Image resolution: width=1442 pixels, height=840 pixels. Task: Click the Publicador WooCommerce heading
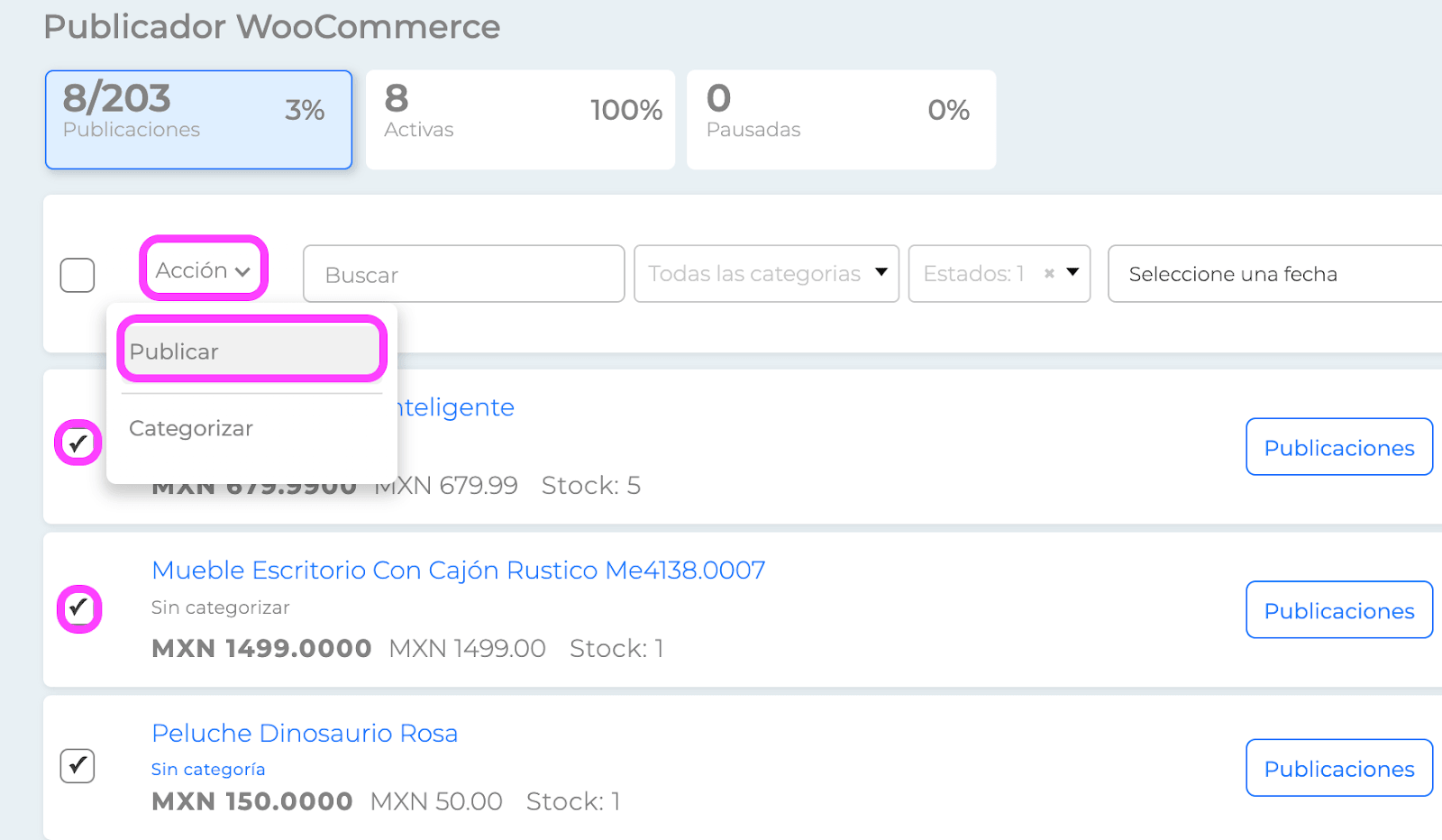pos(272,27)
